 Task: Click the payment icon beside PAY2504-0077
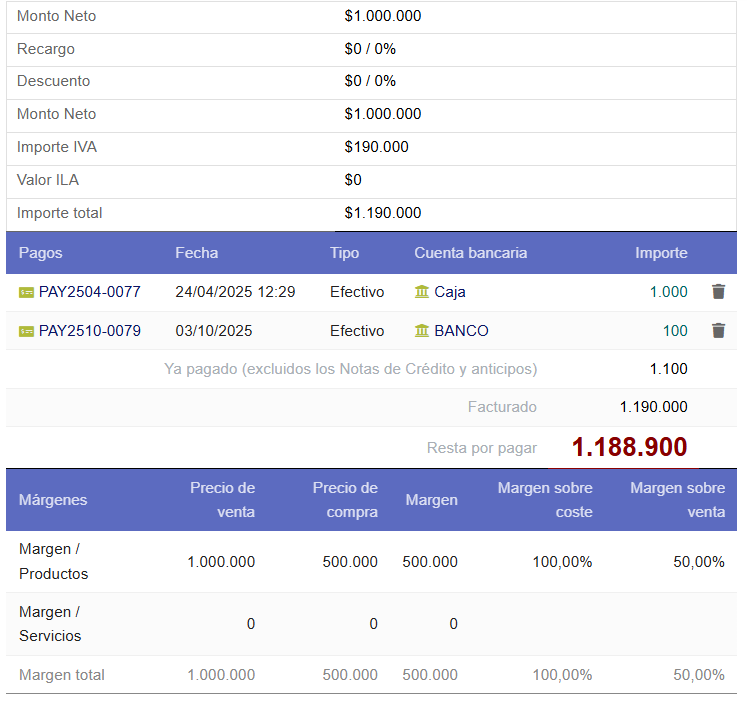point(26,292)
